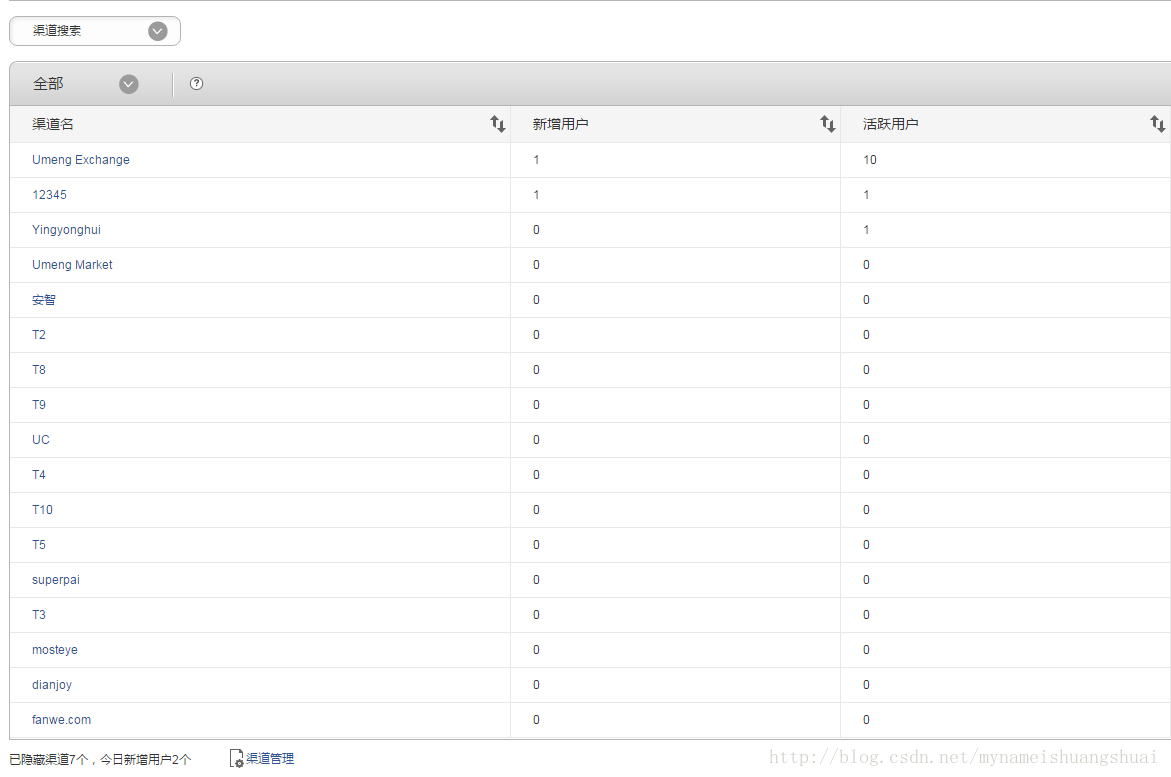Sort by 新增用户 column arrows
This screenshot has height=777, width=1171.
click(x=827, y=124)
